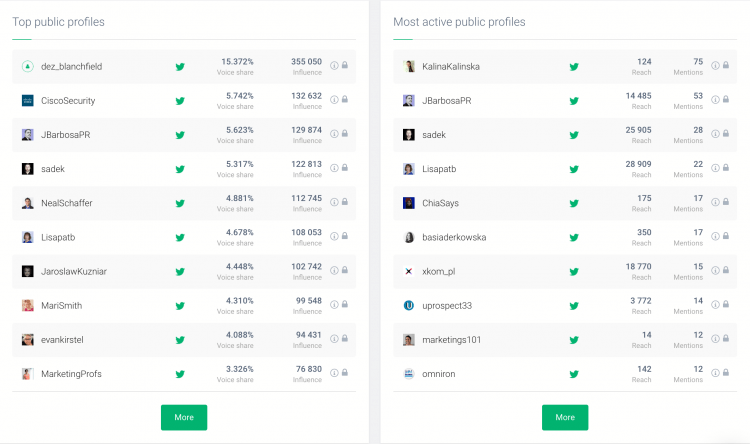The image size is (750, 444).
Task: Open the dez_blanchfield profile name
Action: (x=72, y=67)
